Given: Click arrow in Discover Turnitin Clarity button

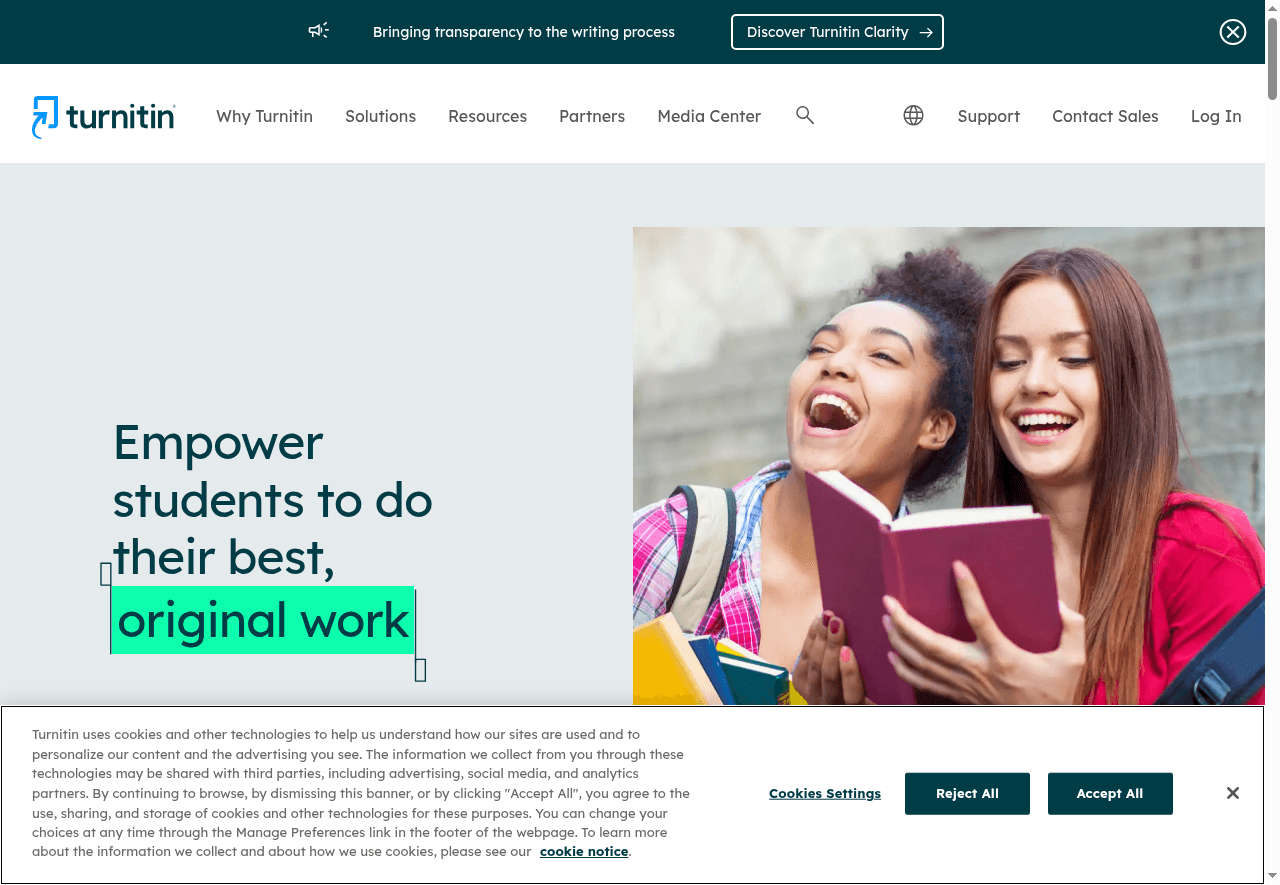Looking at the screenshot, I should (x=926, y=32).
